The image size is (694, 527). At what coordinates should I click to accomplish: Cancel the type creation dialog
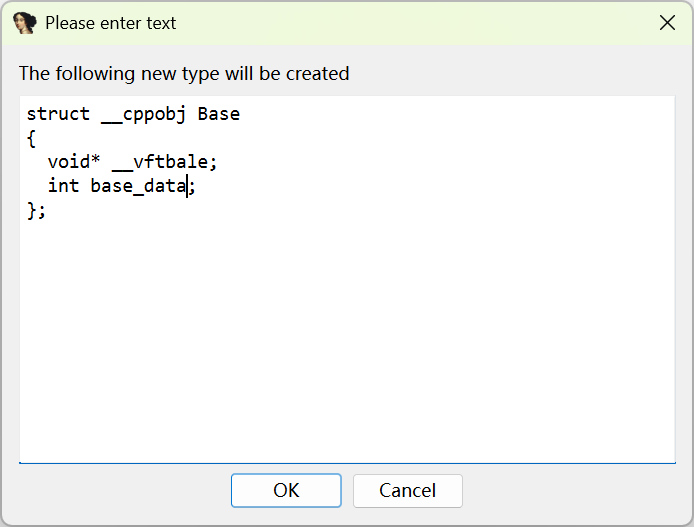(x=407, y=490)
